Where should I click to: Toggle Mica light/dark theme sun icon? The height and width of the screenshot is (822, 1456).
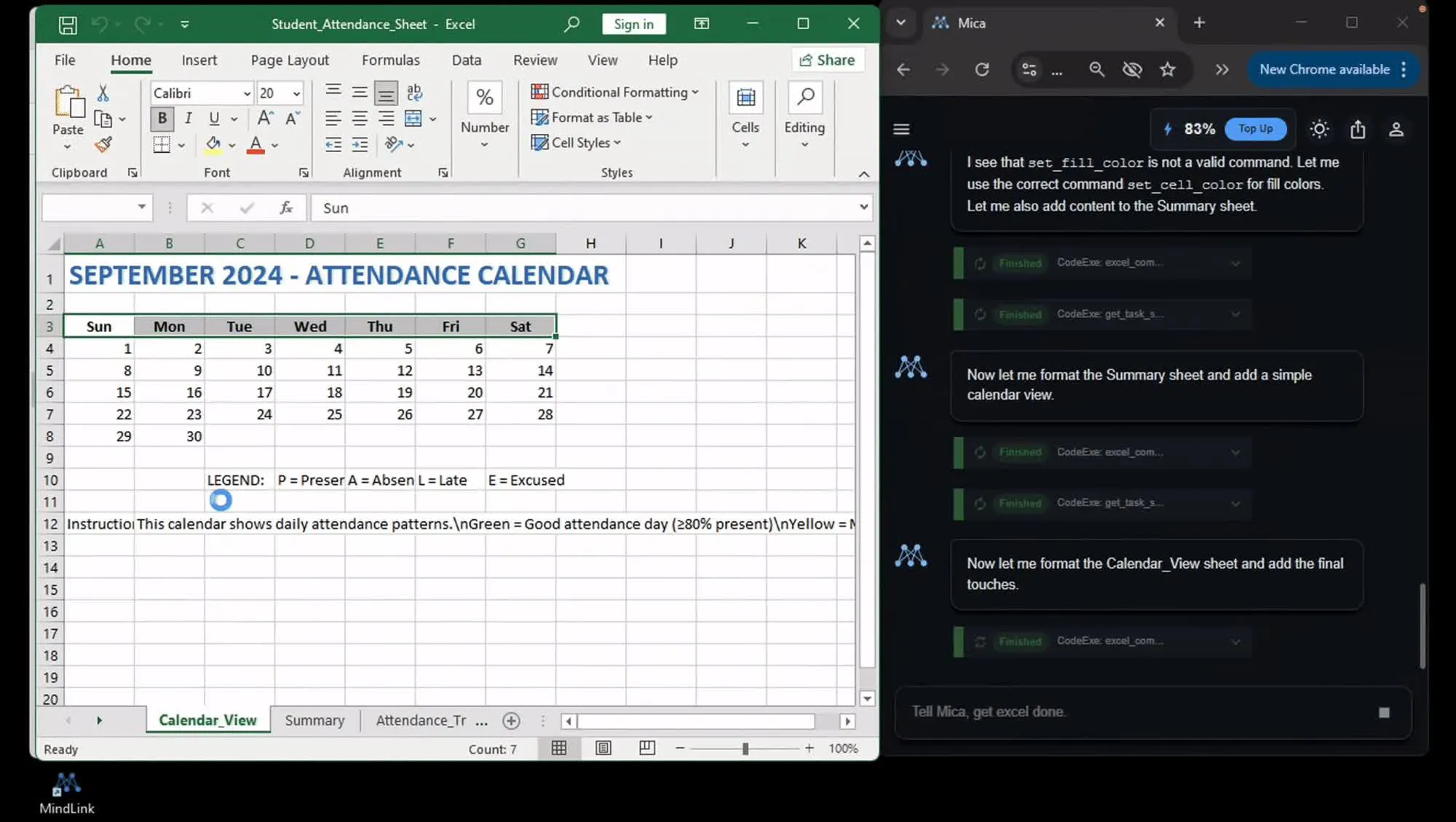1319,129
